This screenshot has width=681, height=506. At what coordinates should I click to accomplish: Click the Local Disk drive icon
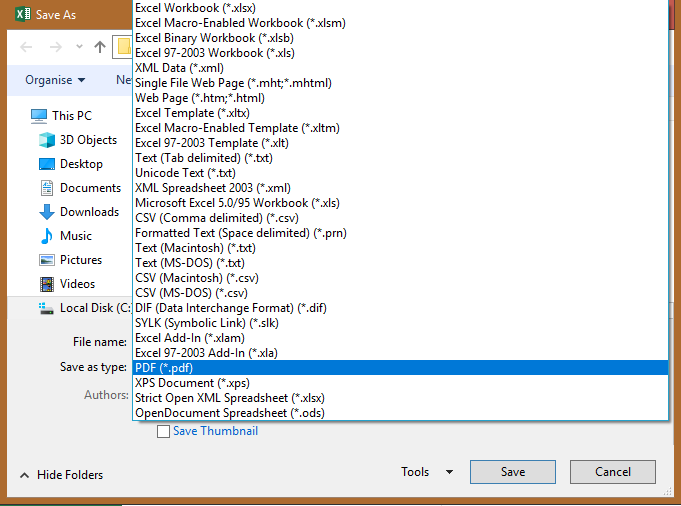46,308
